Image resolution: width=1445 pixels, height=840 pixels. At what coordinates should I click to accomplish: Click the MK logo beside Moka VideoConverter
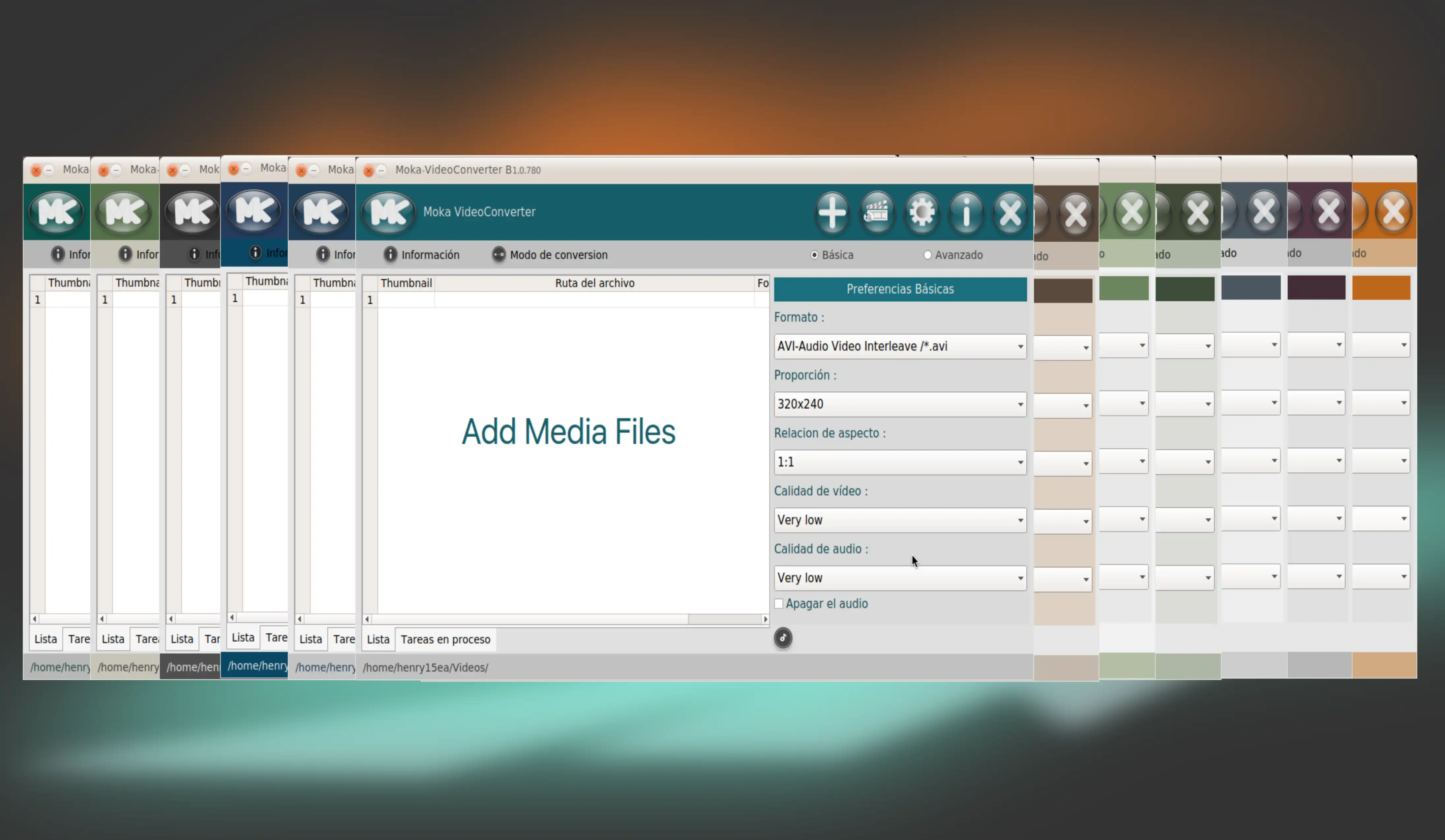pyautogui.click(x=388, y=212)
